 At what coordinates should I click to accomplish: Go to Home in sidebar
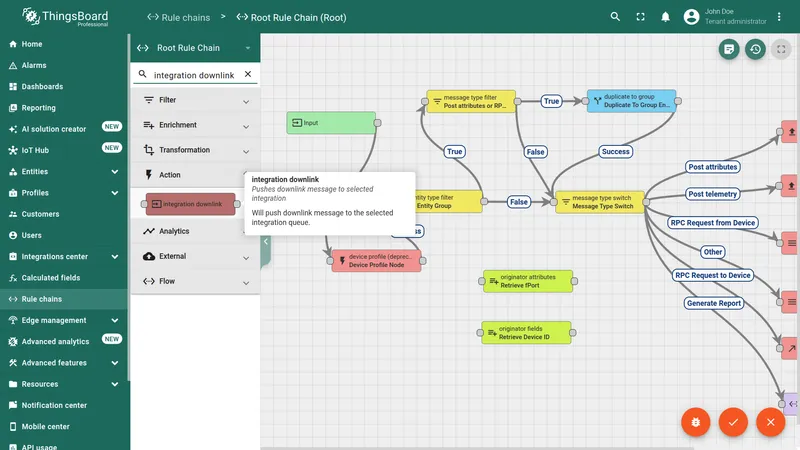64,44
